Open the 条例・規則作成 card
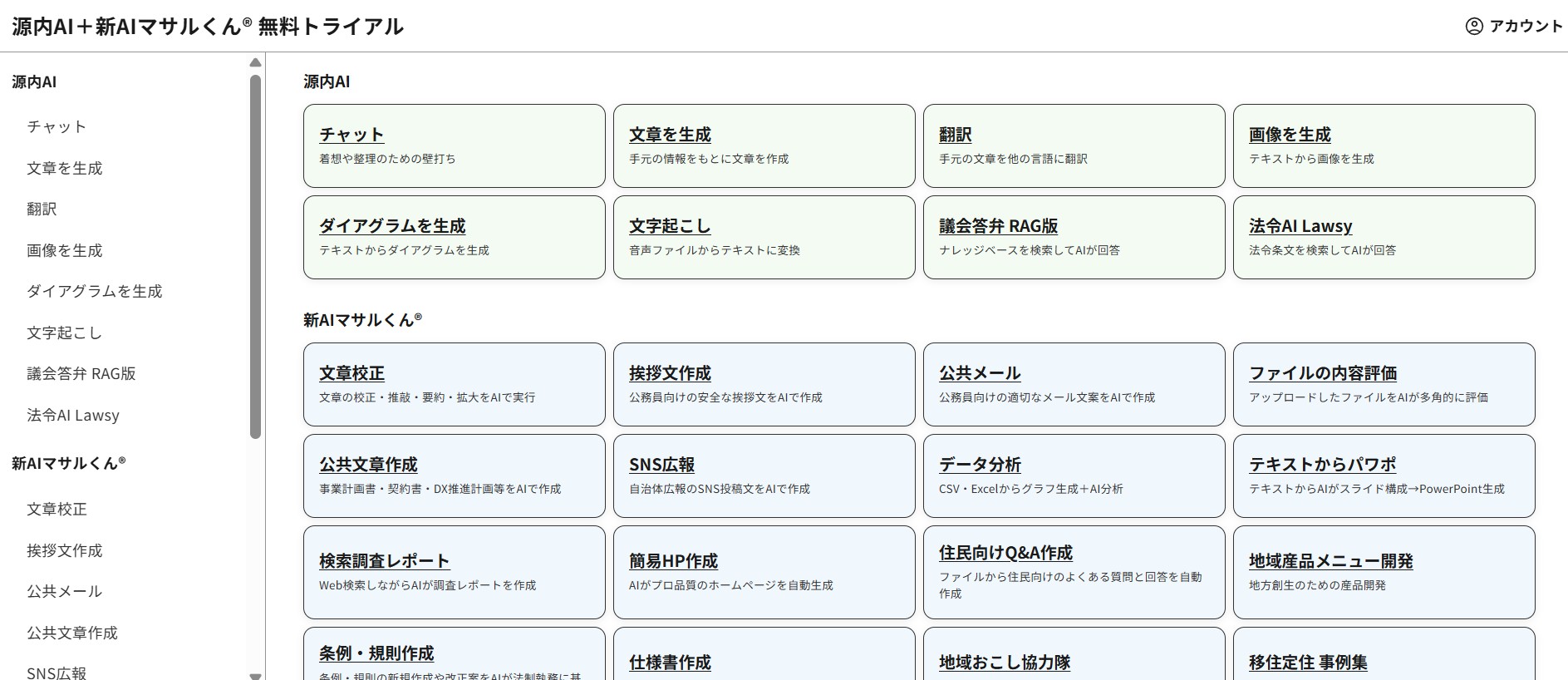Screen dimensions: 1568x680 pos(455,653)
